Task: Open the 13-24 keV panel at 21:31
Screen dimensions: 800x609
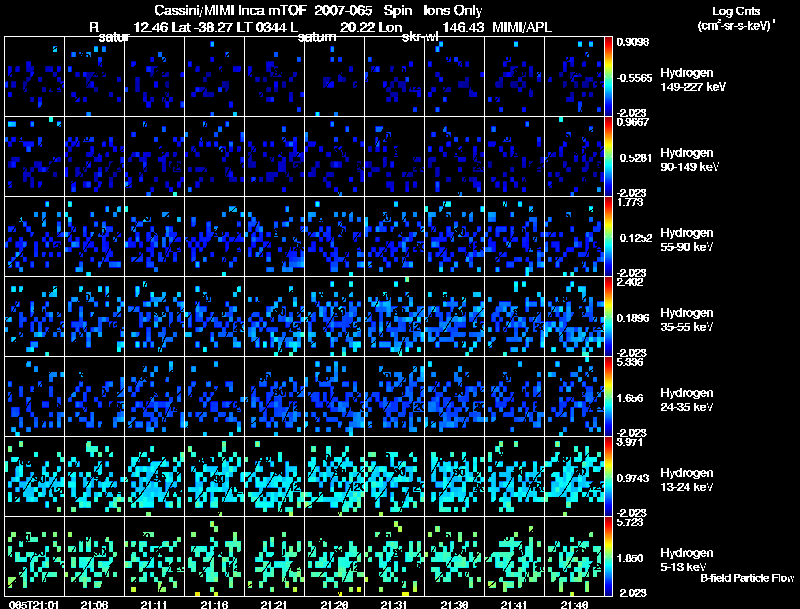Action: [x=394, y=477]
